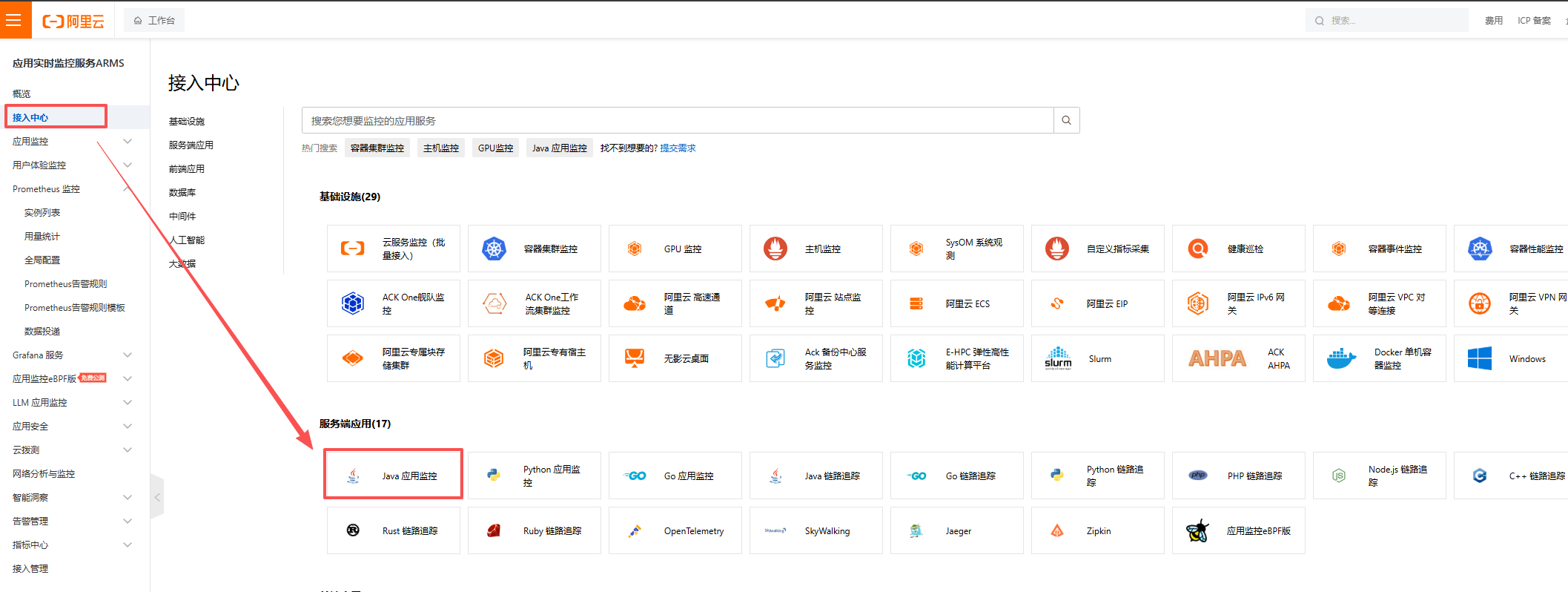The image size is (1568, 592).
Task: Open the hamburger menu icon
Action: [14, 20]
